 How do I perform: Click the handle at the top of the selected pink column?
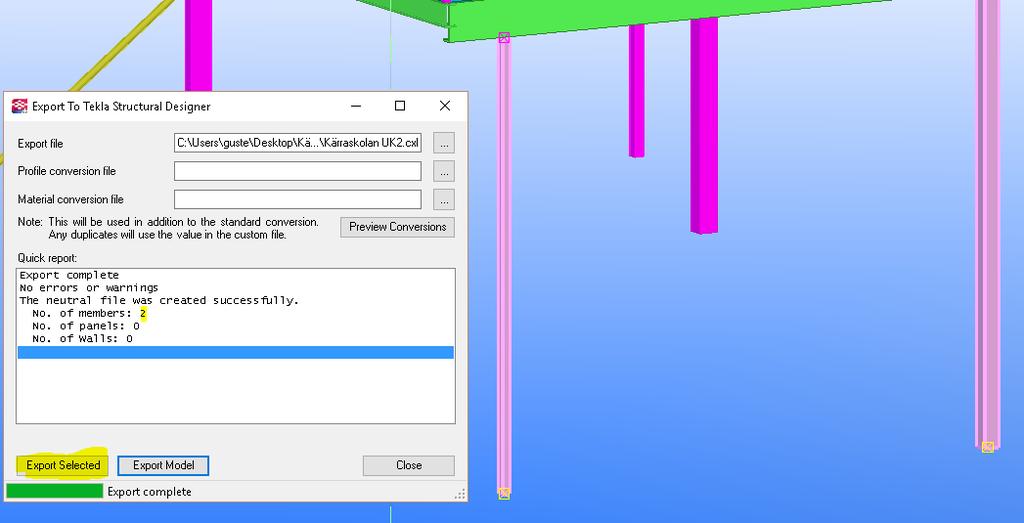click(x=504, y=38)
